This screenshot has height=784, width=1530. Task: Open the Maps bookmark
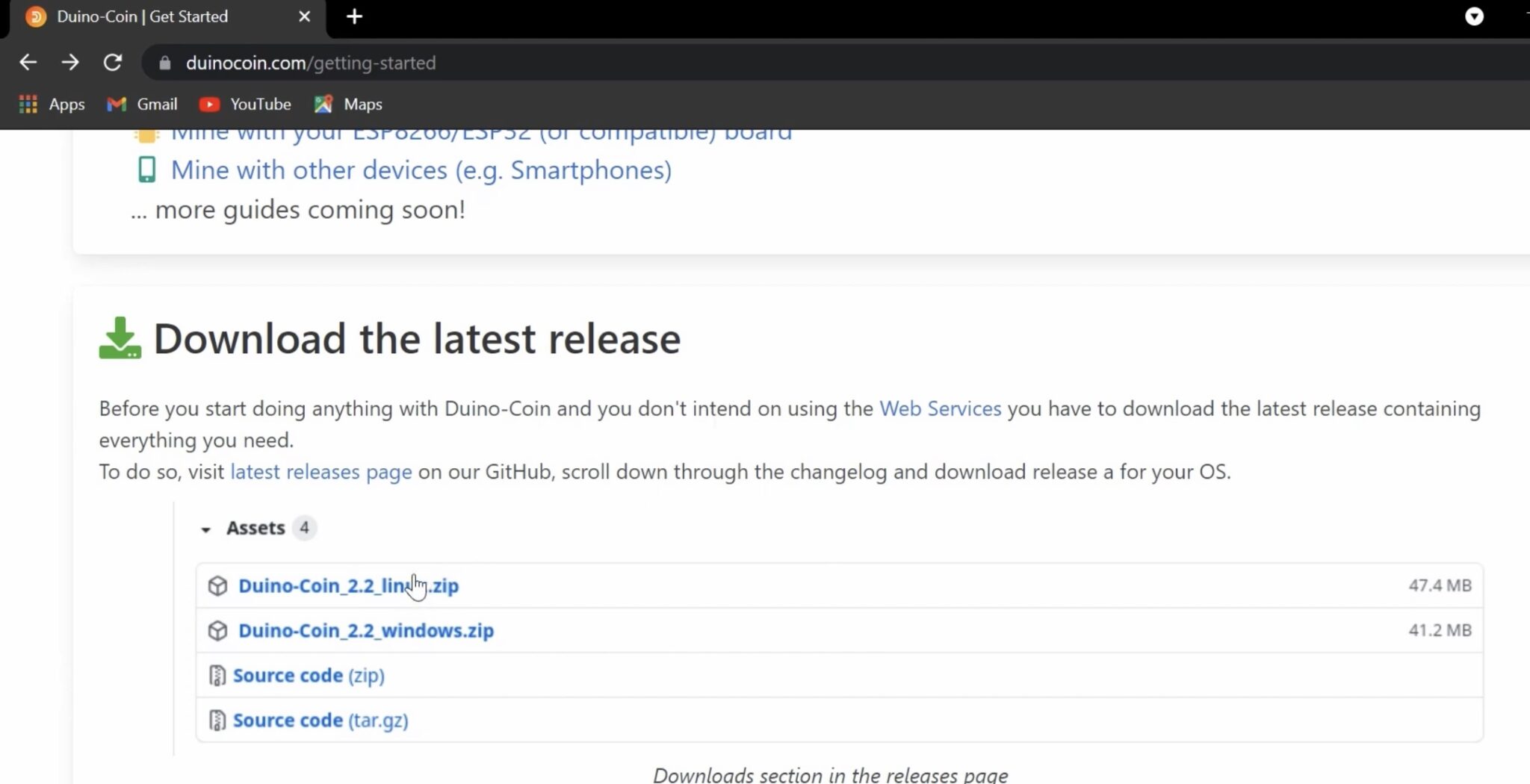point(349,105)
